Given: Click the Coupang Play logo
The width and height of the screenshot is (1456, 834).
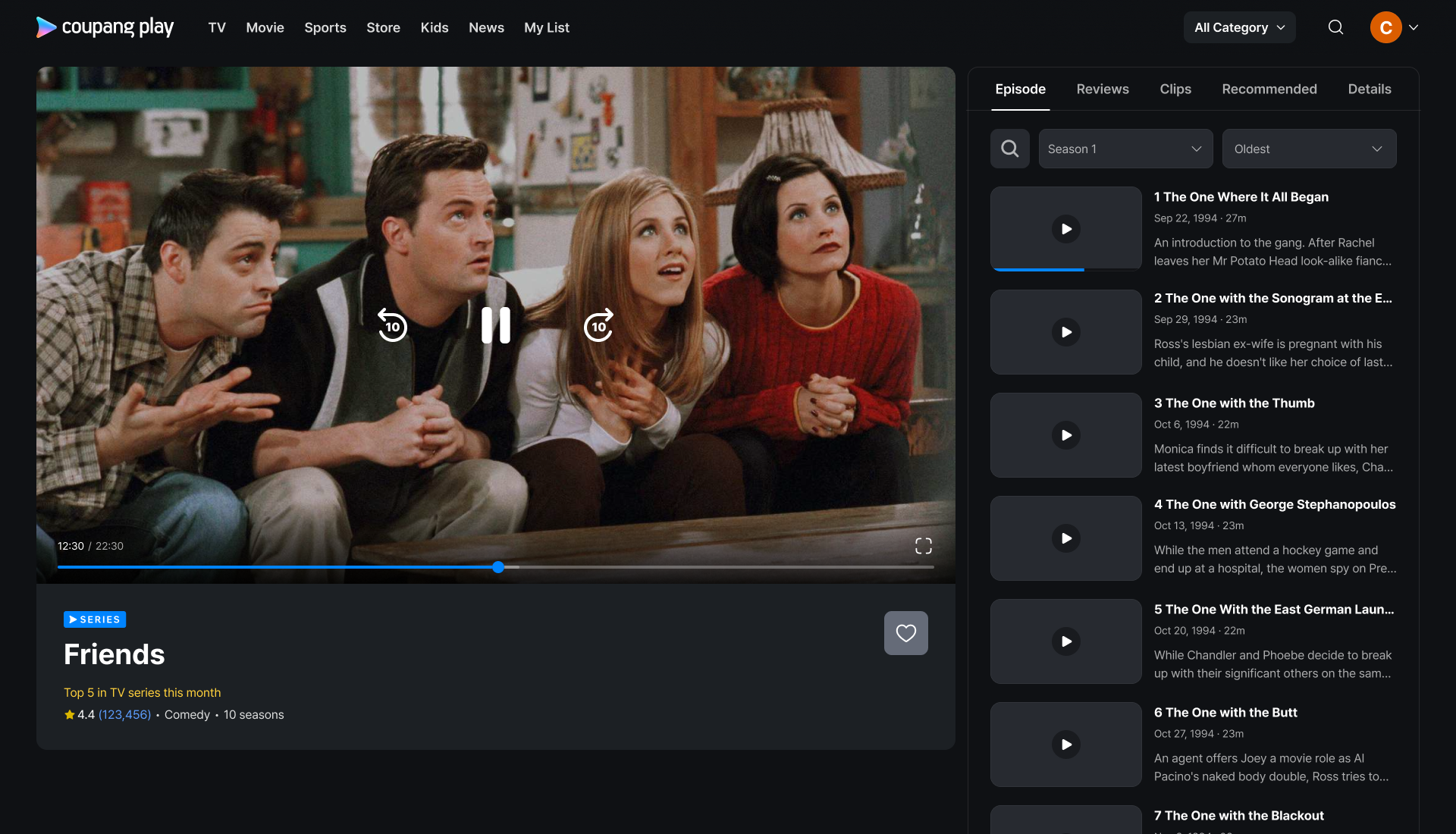Looking at the screenshot, I should [x=105, y=27].
